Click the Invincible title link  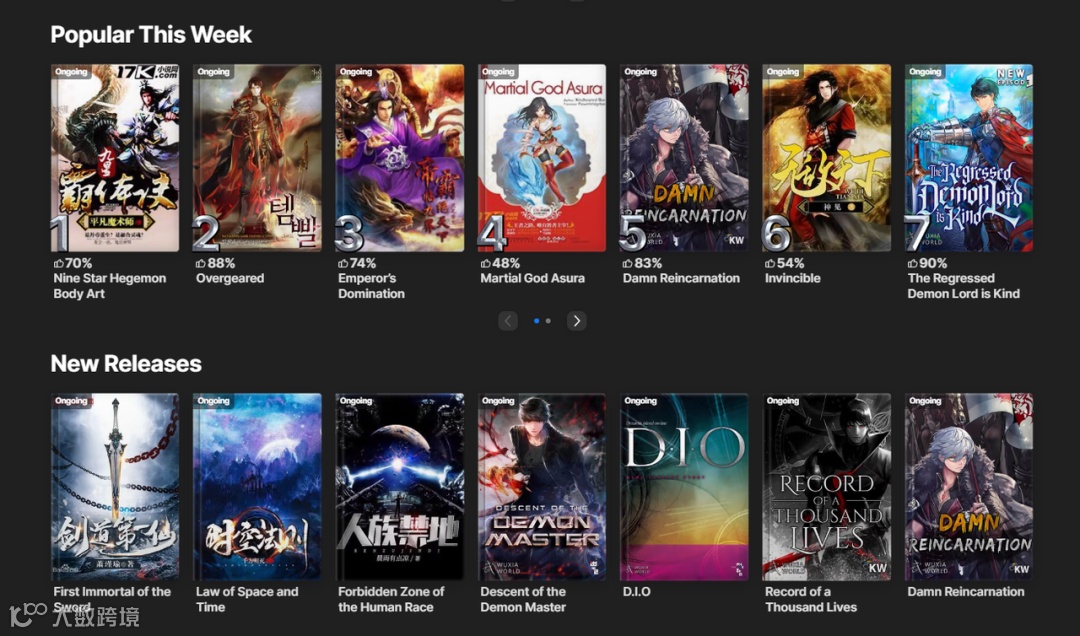[793, 278]
